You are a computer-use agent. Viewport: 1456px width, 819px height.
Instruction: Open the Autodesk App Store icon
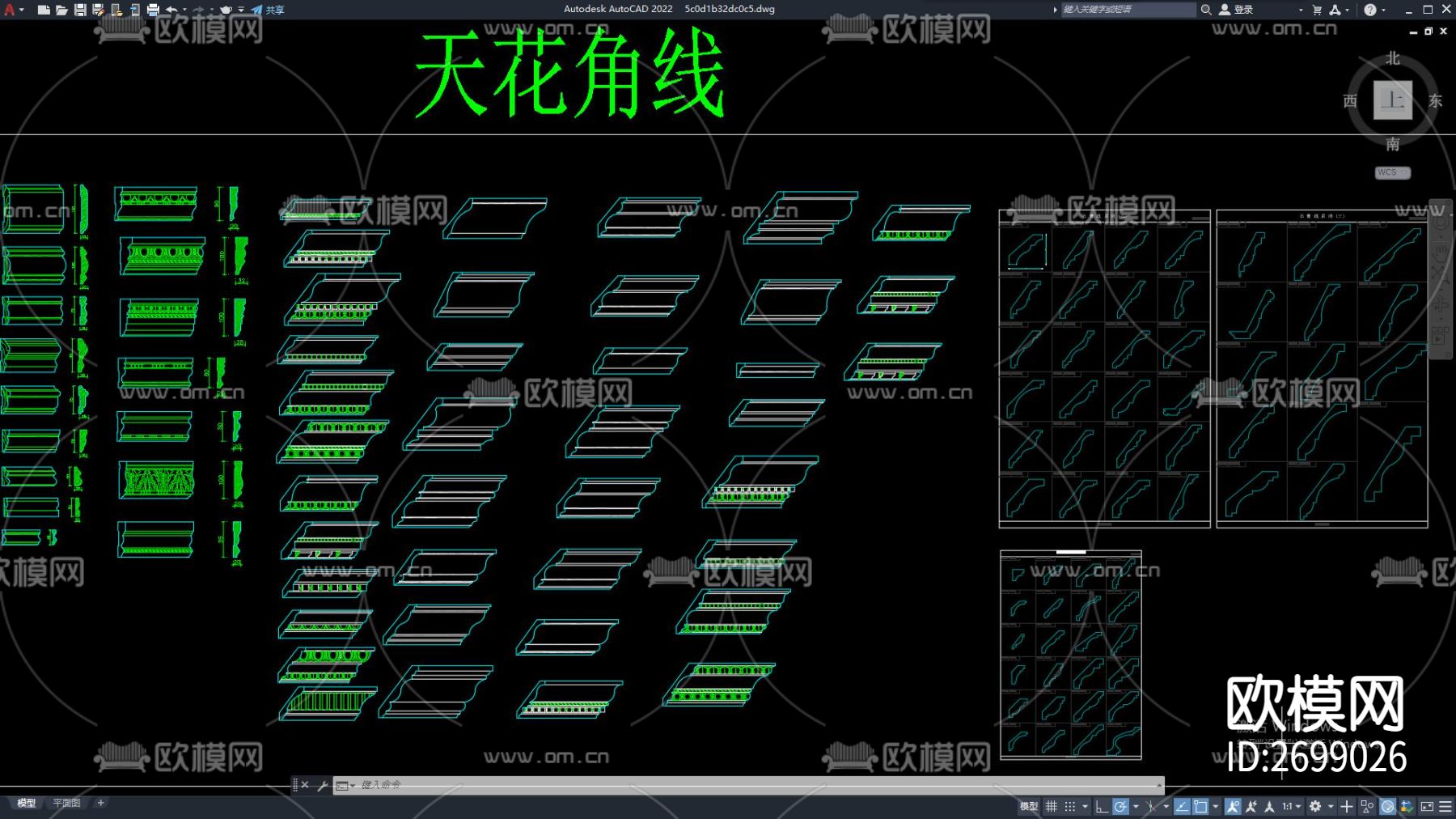[1335, 10]
